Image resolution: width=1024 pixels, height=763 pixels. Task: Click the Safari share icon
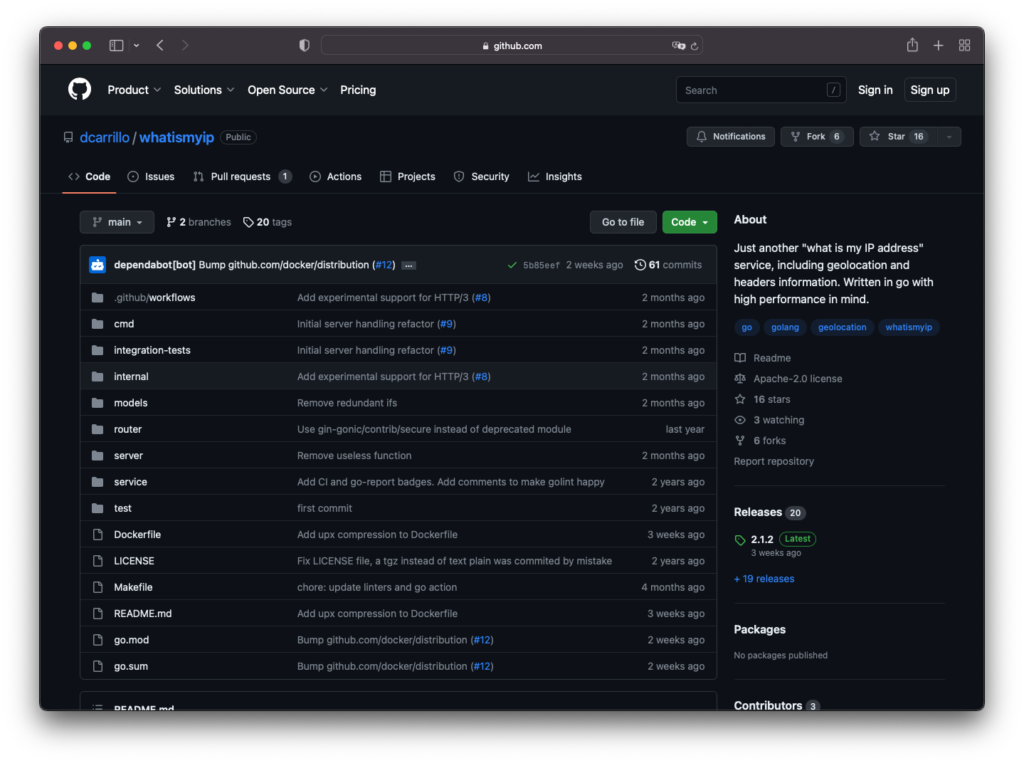[x=912, y=45]
